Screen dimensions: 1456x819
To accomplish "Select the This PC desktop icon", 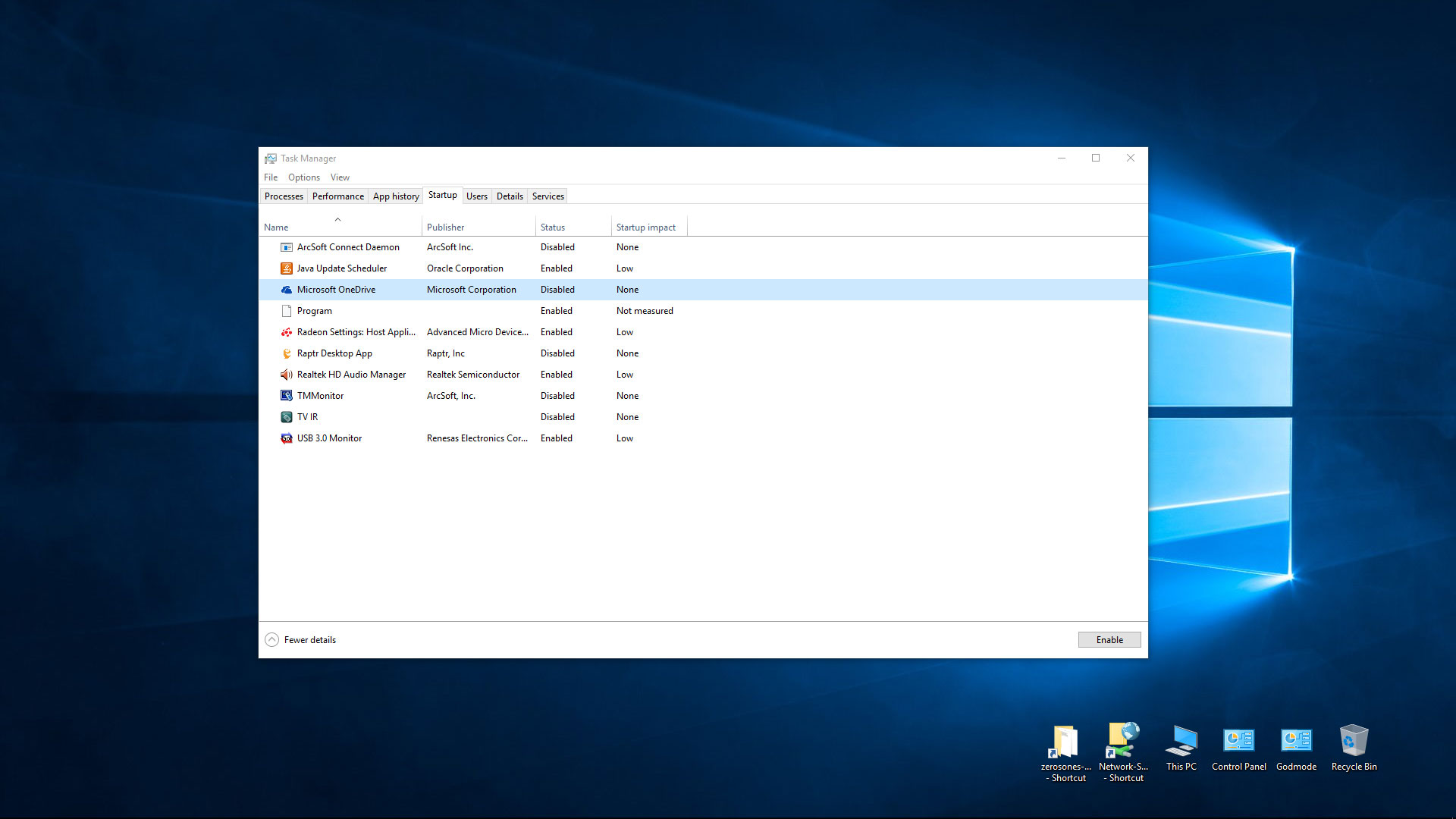I will [1181, 748].
